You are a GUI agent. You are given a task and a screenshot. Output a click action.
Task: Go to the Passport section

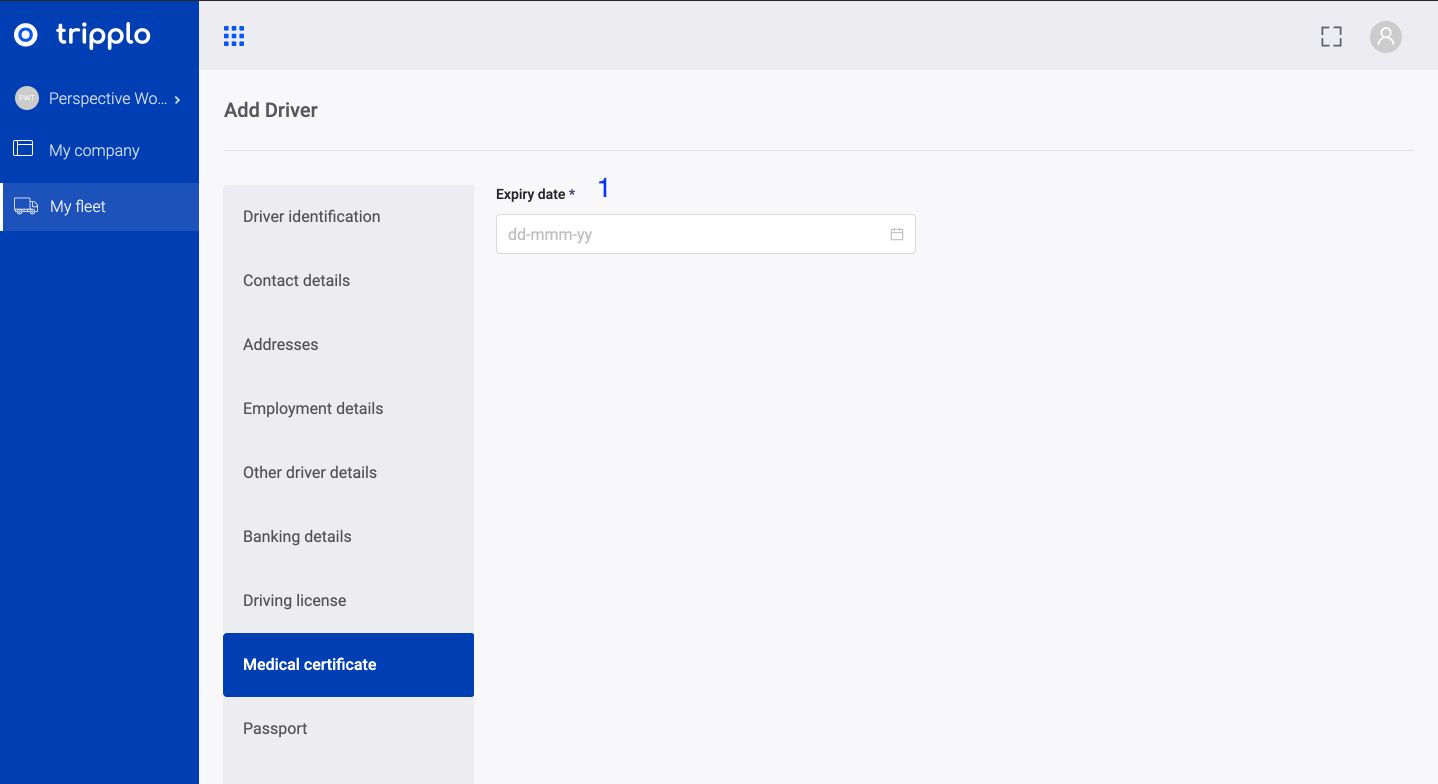[x=275, y=728]
